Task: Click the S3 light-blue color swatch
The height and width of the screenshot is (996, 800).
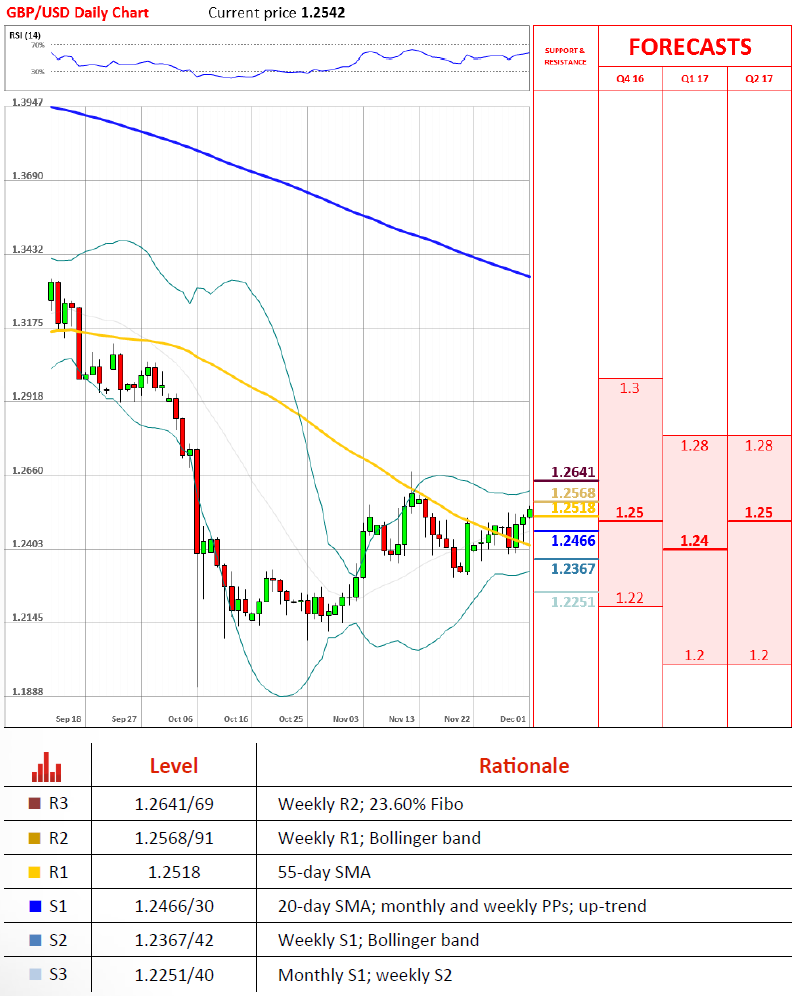Action: click(35, 974)
